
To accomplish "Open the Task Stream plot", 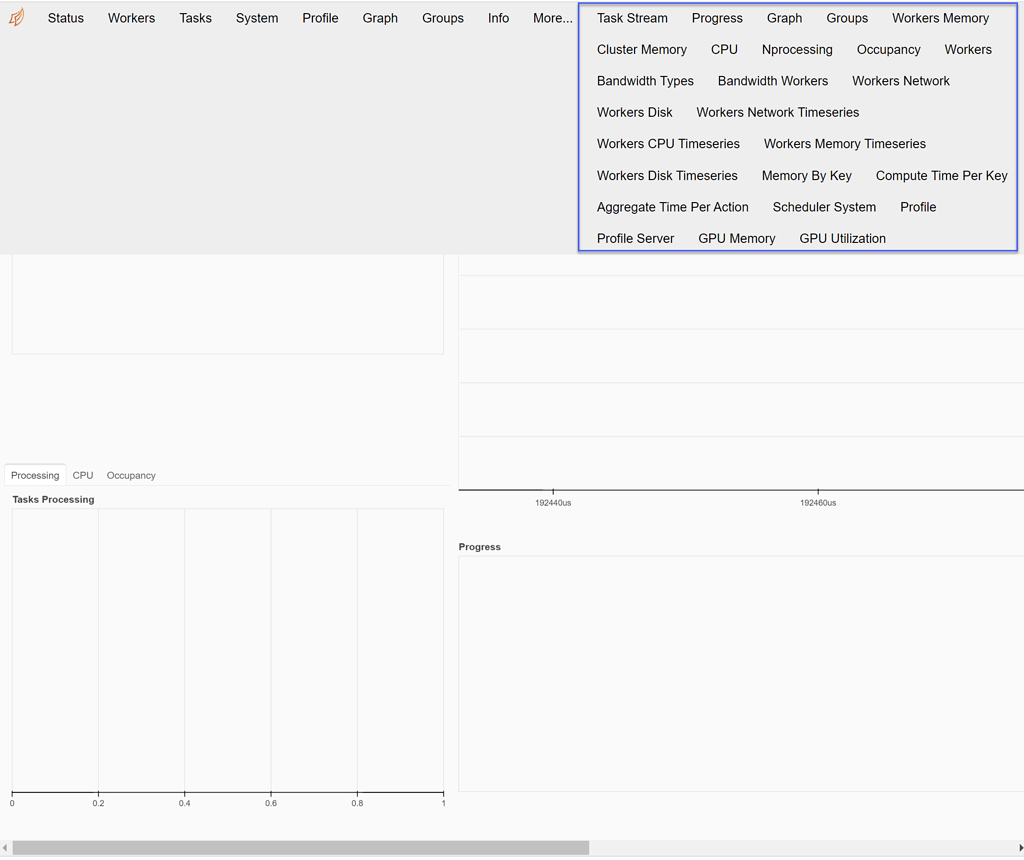I will (632, 18).
